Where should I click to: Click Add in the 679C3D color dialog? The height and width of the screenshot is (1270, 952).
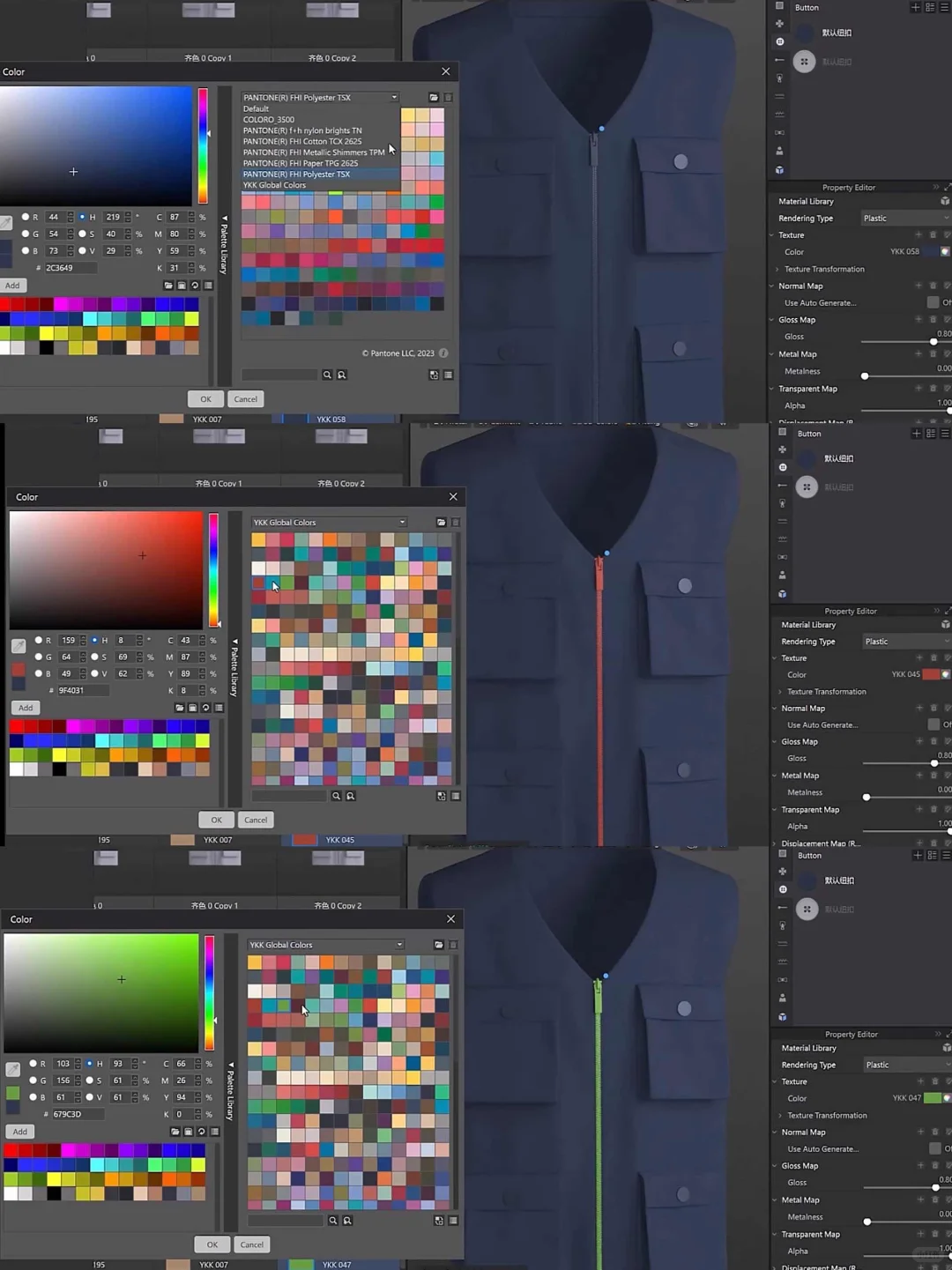pos(19,1132)
